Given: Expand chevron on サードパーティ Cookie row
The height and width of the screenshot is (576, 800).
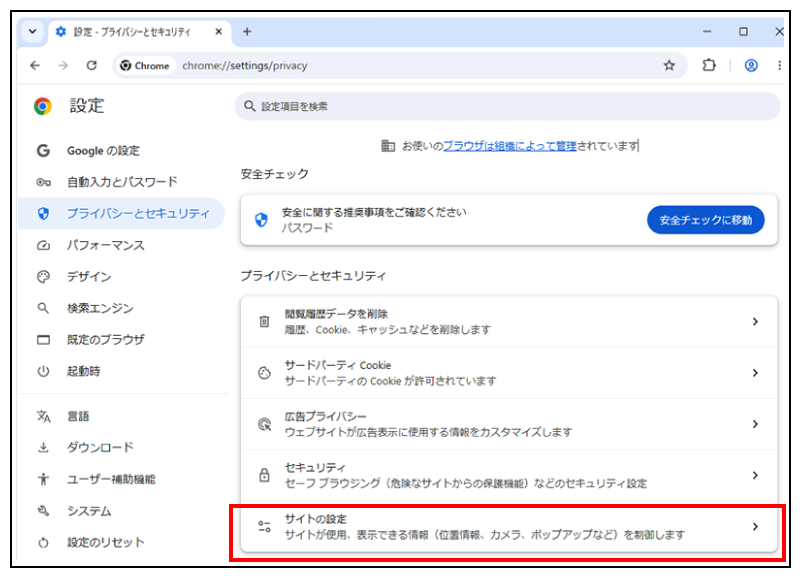Looking at the screenshot, I should [755, 373].
